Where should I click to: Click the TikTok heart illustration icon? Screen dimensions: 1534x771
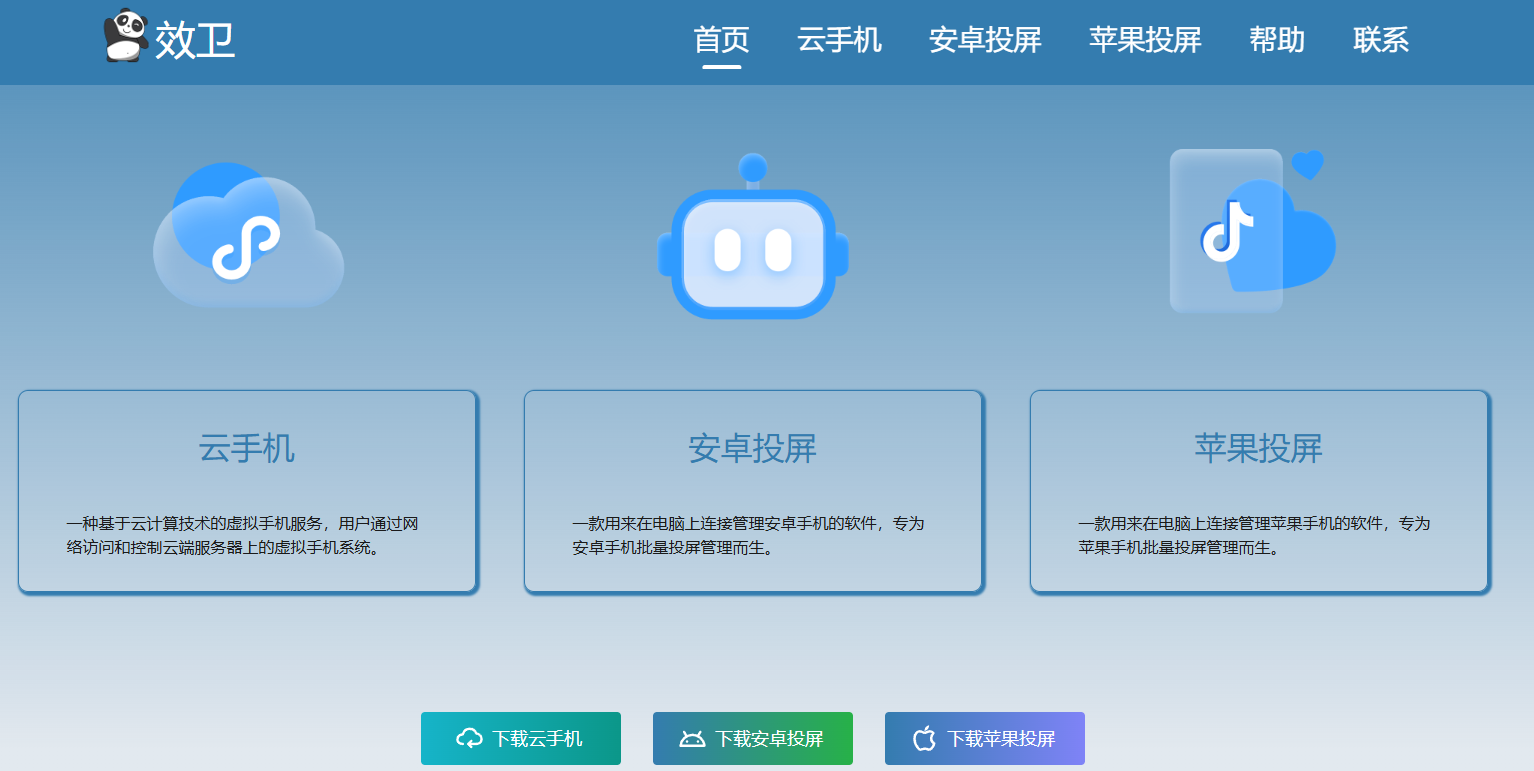(x=1250, y=234)
